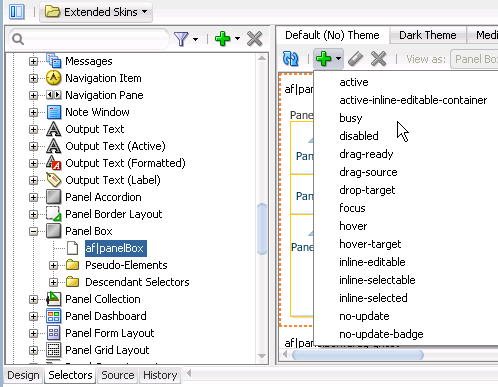The height and width of the screenshot is (387, 498).
Task: Click the Panel Form Layout icon
Action: point(53,333)
